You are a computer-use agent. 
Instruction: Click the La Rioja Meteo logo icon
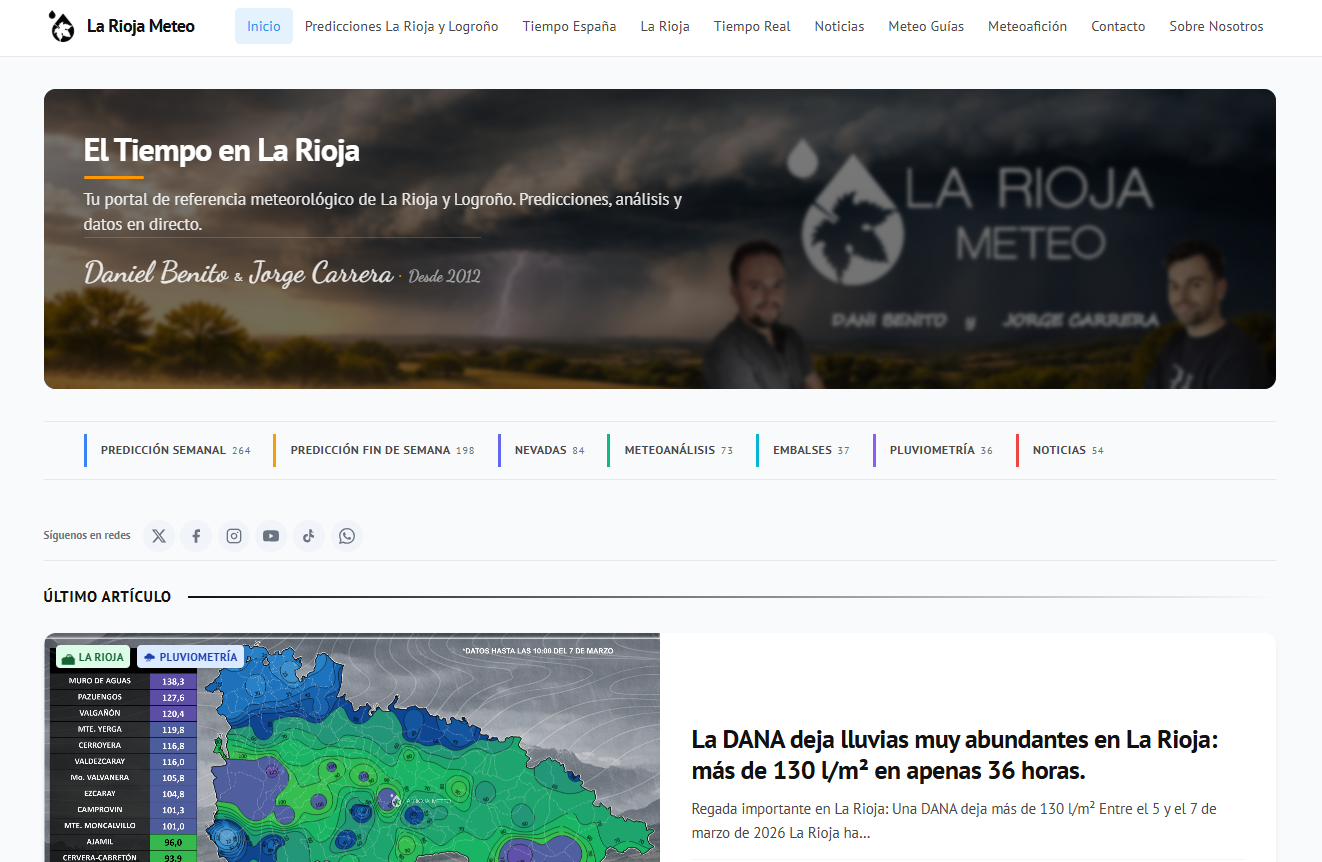(x=61, y=26)
